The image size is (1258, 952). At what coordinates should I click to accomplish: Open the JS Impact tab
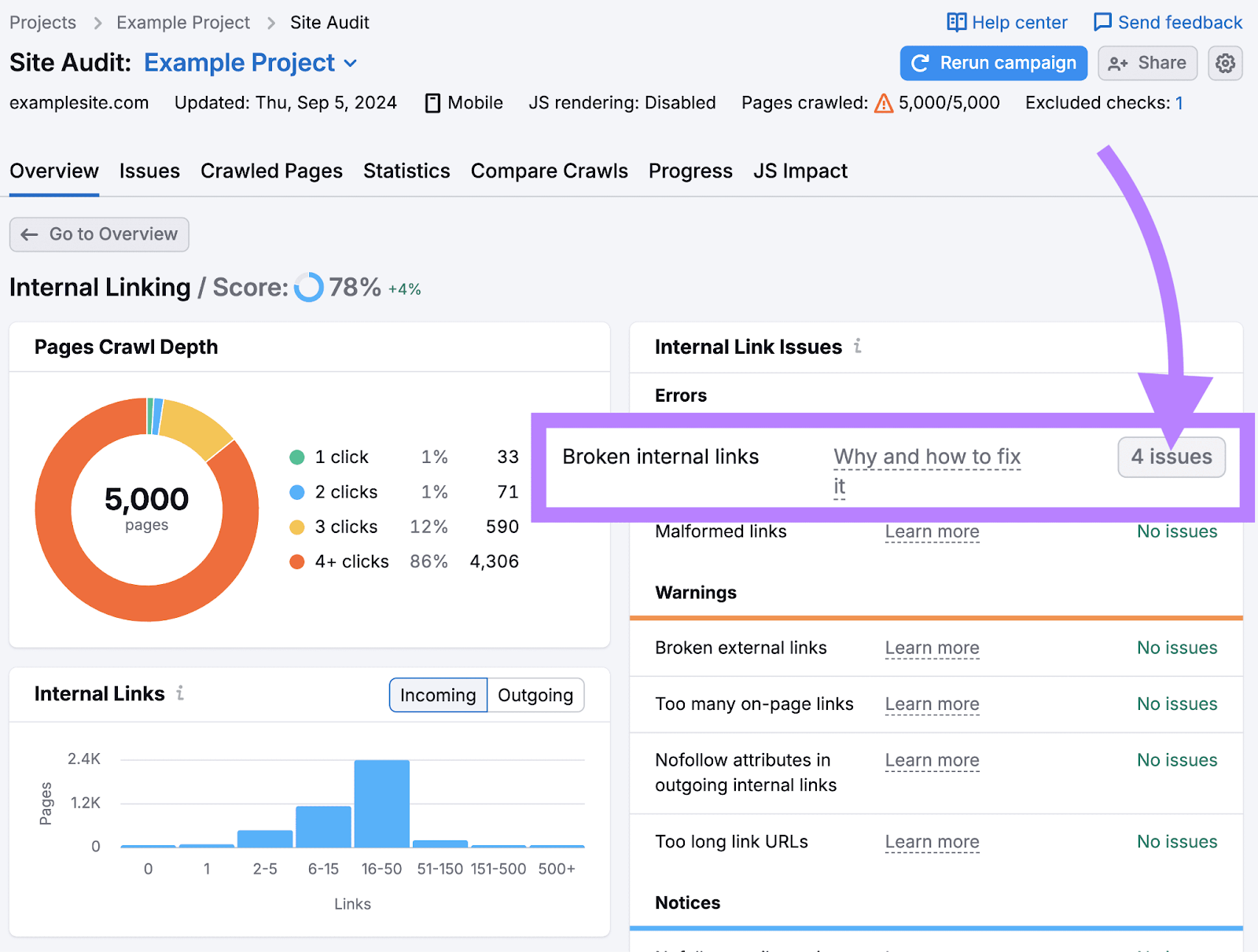pyautogui.click(x=800, y=171)
